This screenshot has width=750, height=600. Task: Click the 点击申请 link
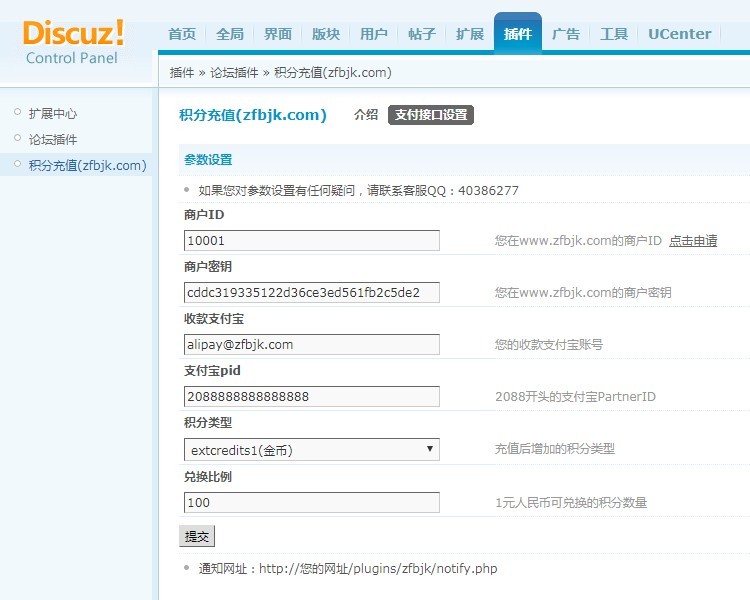click(693, 241)
